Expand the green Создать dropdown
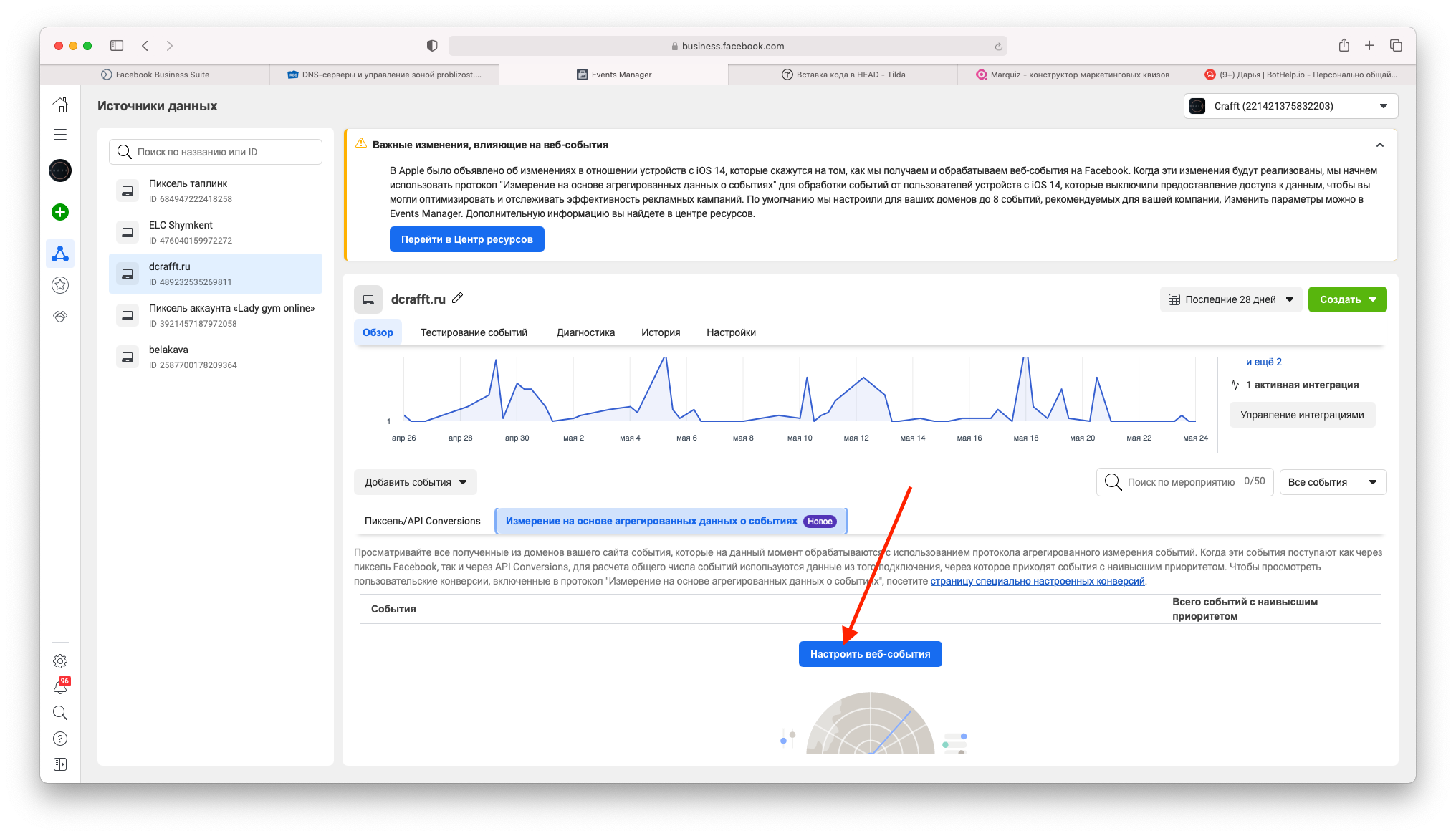Screen dimensions: 1456x836 tap(1347, 299)
